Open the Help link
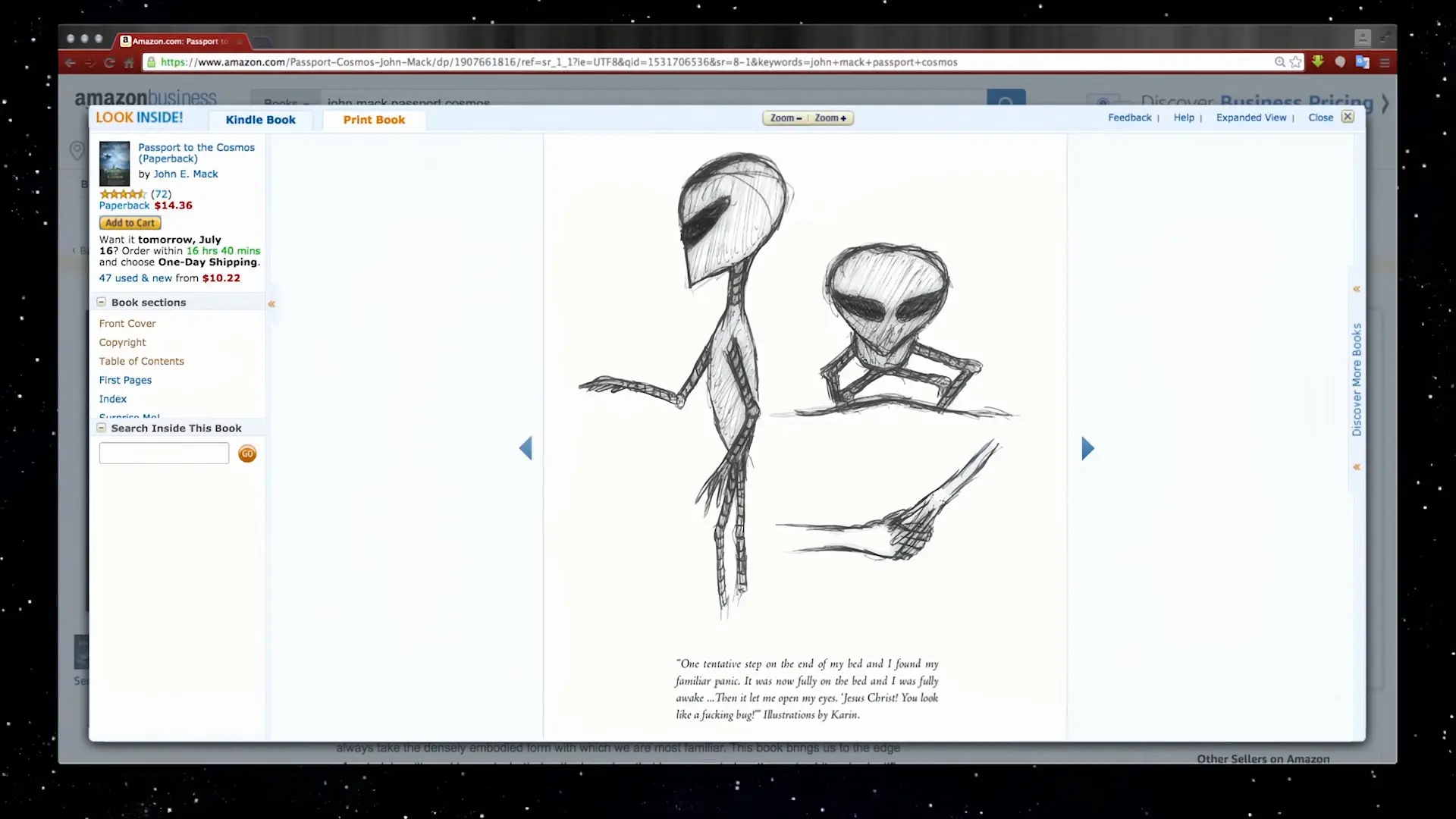Viewport: 1456px width, 819px height. (1184, 118)
